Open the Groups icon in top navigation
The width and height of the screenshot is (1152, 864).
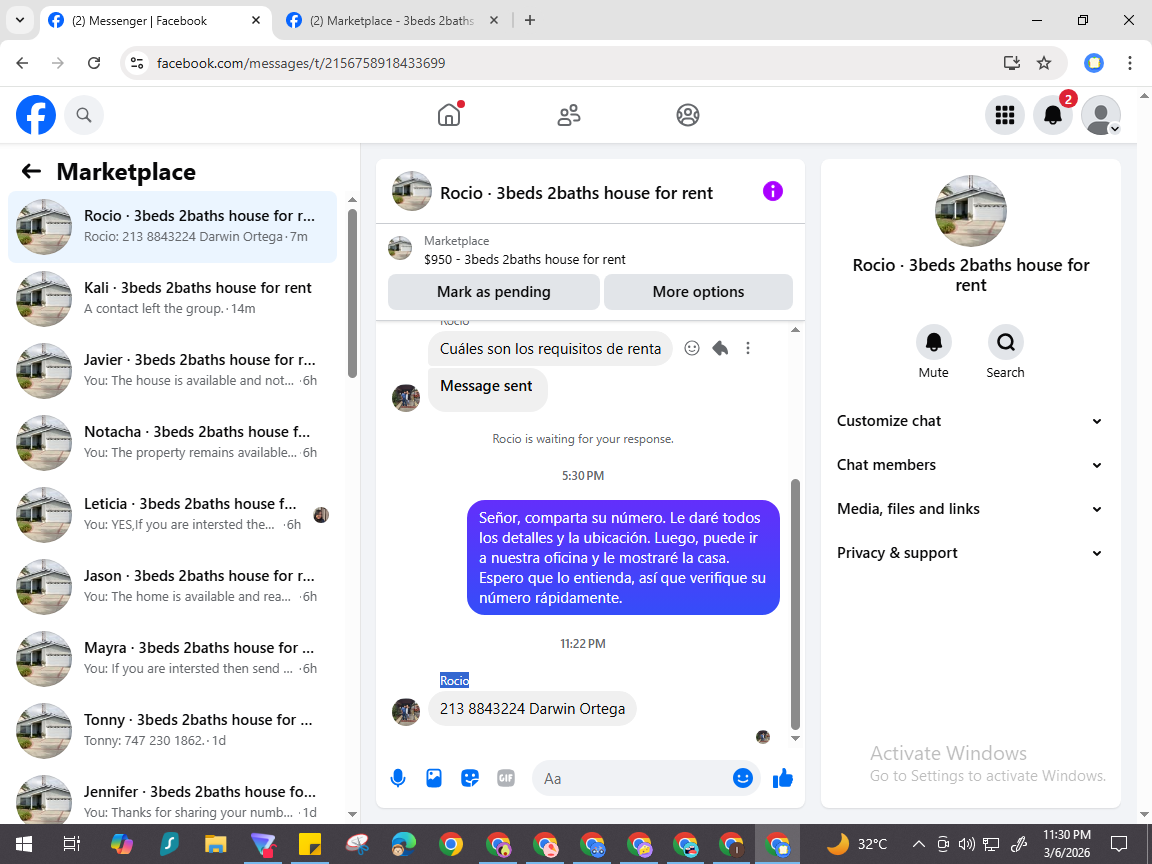pyautogui.click(x=688, y=115)
